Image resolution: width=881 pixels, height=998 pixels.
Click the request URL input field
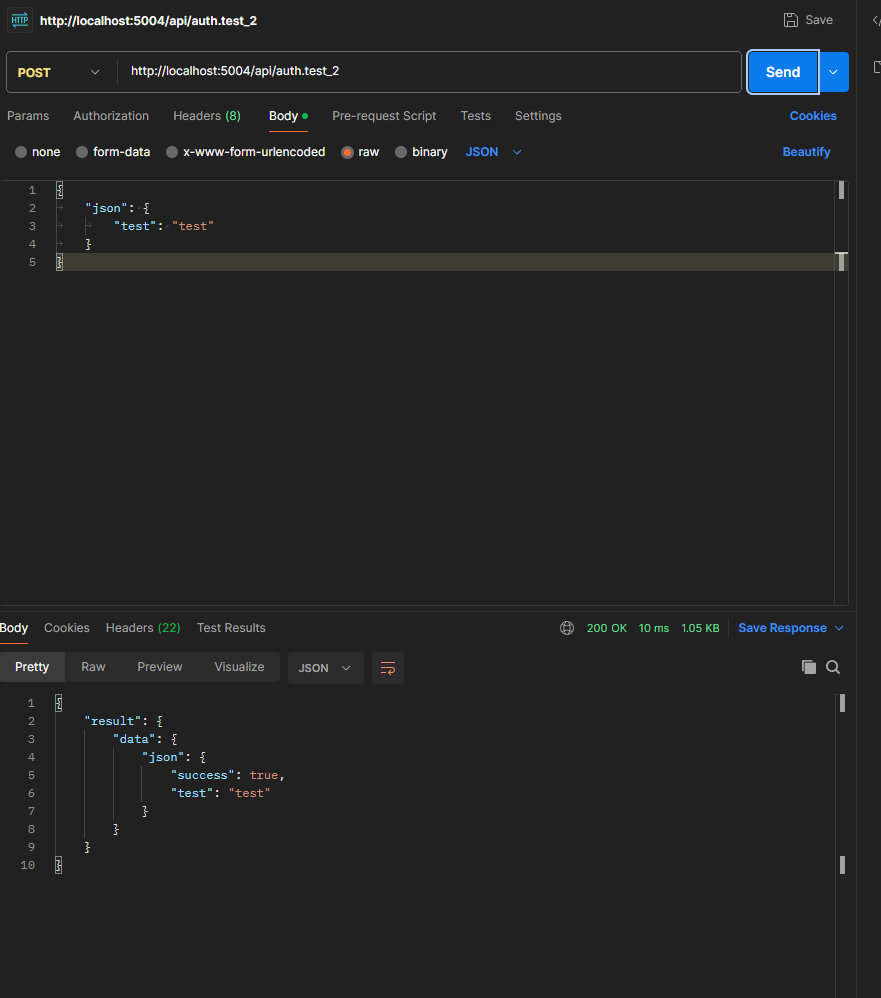[430, 72]
